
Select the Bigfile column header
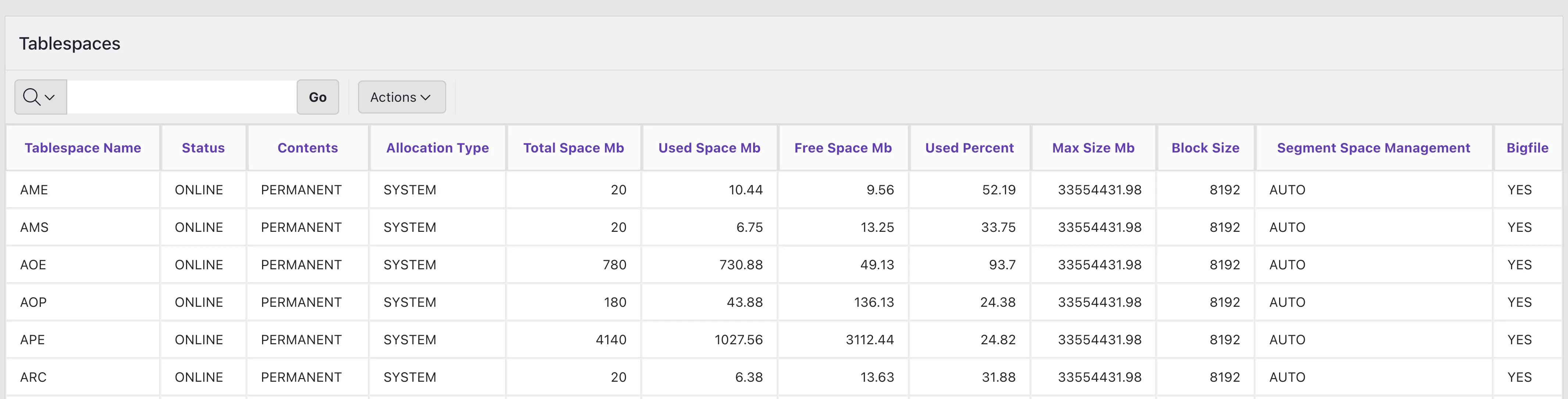tap(1526, 147)
